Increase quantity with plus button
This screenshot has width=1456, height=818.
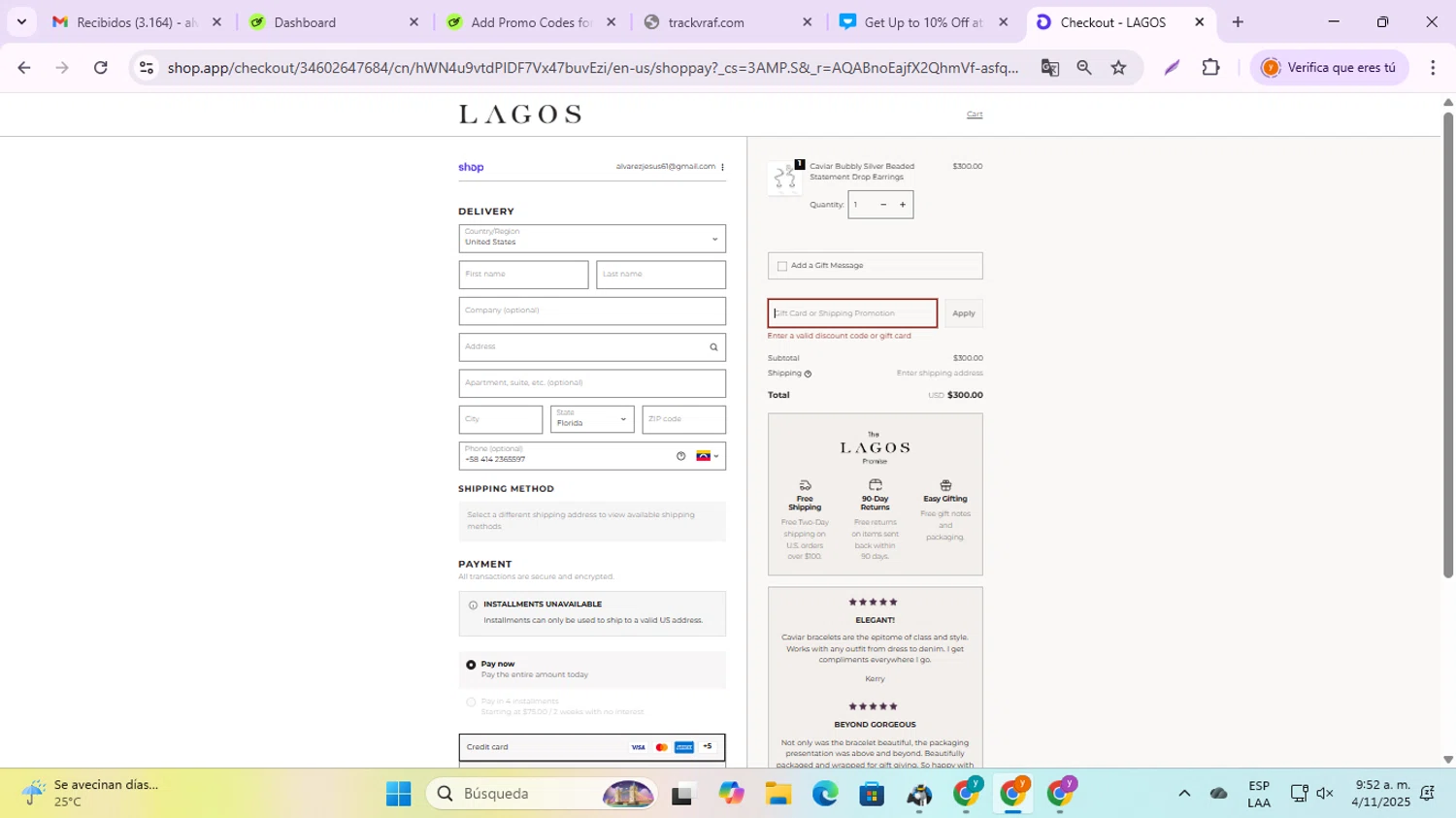coord(903,205)
